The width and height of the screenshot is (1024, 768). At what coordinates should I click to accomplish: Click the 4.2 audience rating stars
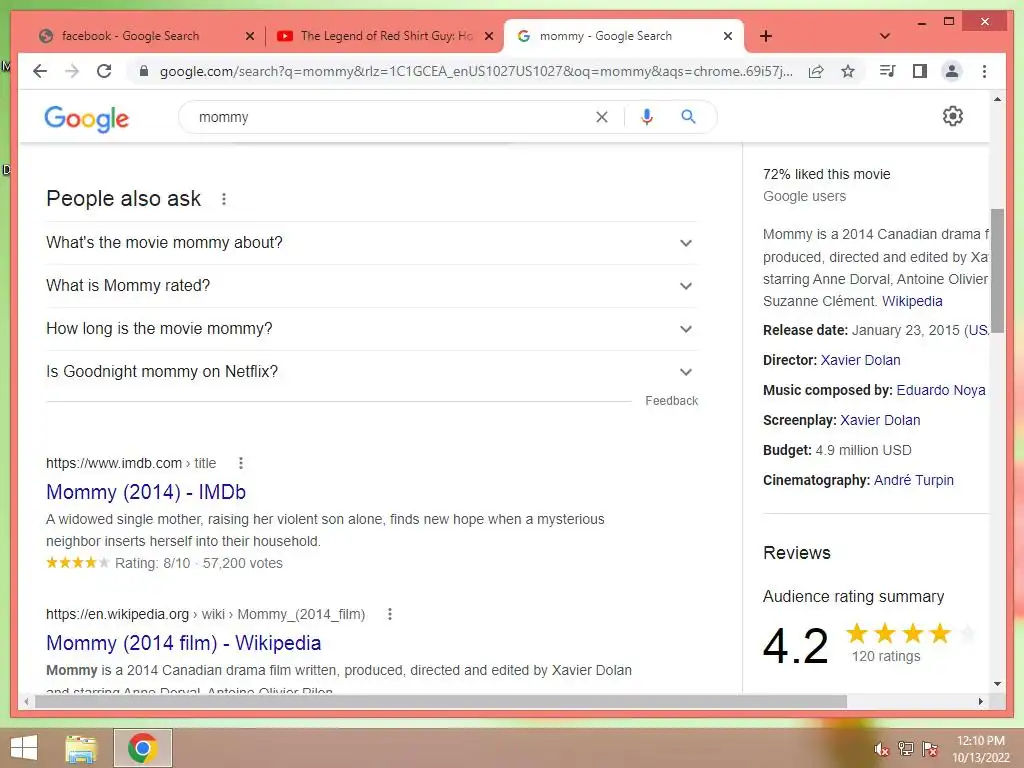point(910,633)
